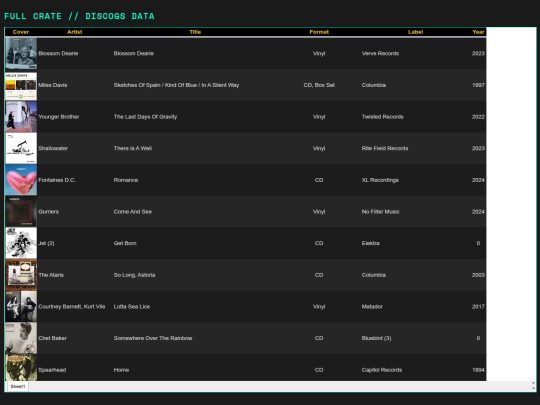The image size is (540, 405).
Task: Select the year cell 2022
Action: pyautogui.click(x=478, y=117)
